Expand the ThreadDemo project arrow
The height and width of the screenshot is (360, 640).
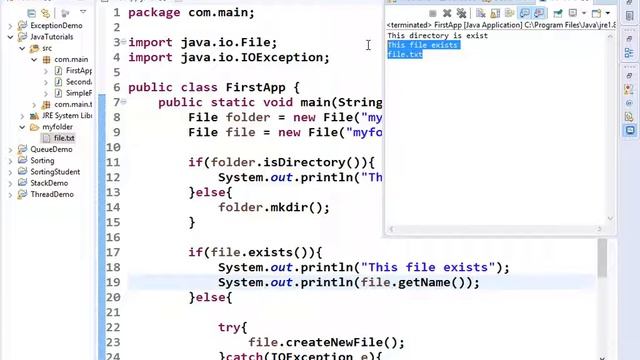tap(10, 195)
